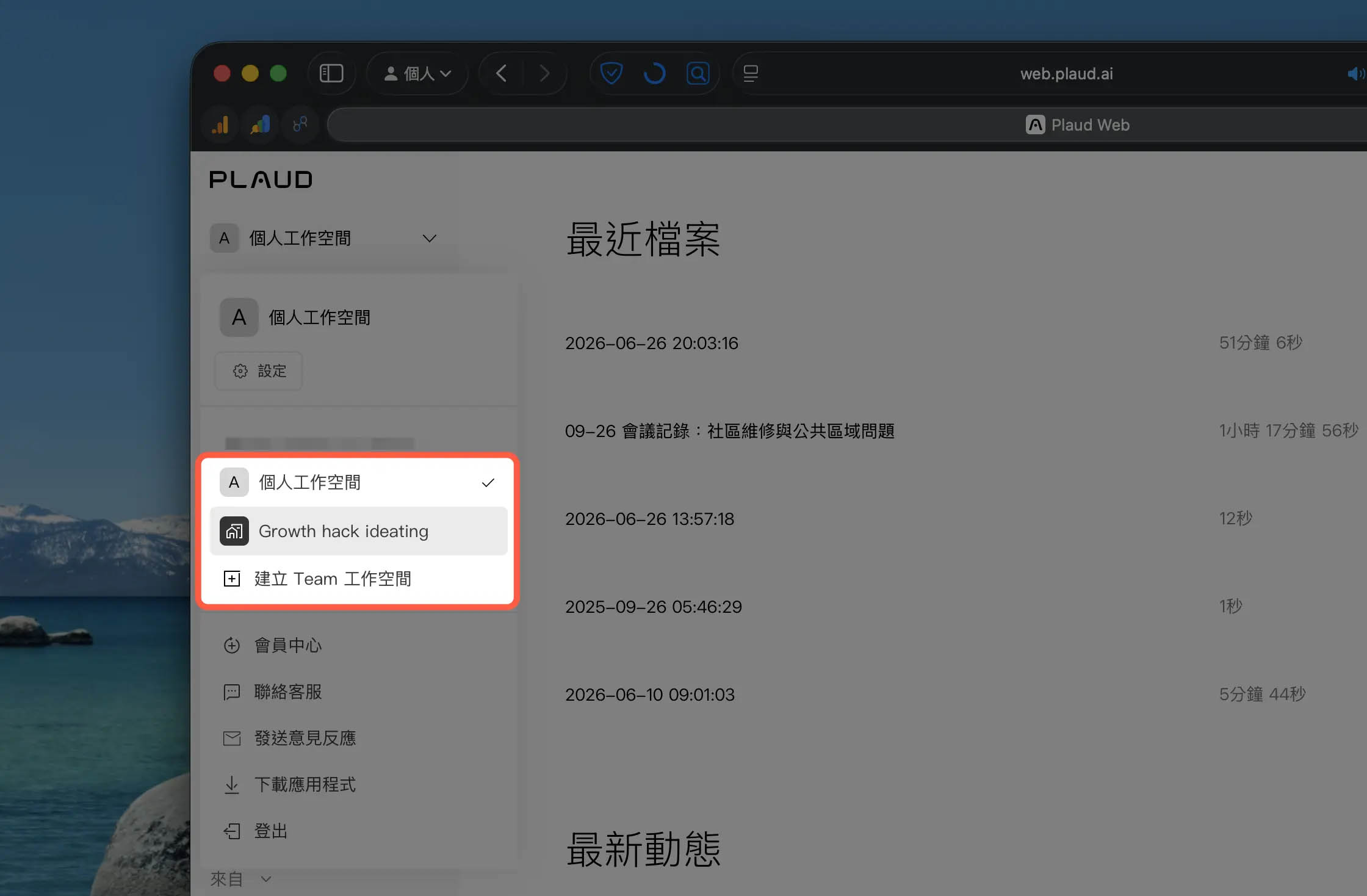Screen dimensions: 1367x896
Task: Click the 5分鐘 44秒 duration
Action: click(1263, 694)
